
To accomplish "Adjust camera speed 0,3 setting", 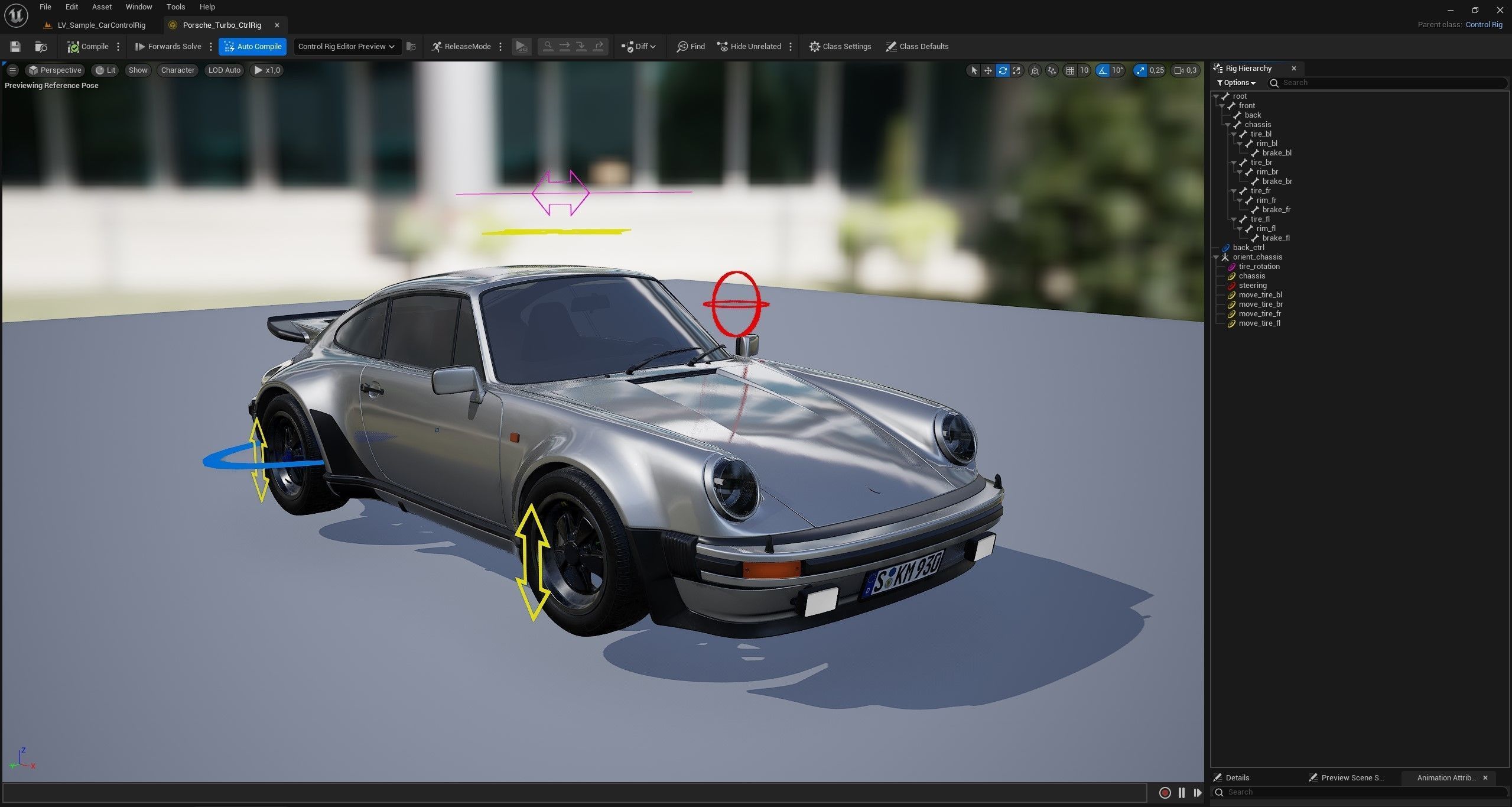I will [x=1186, y=70].
